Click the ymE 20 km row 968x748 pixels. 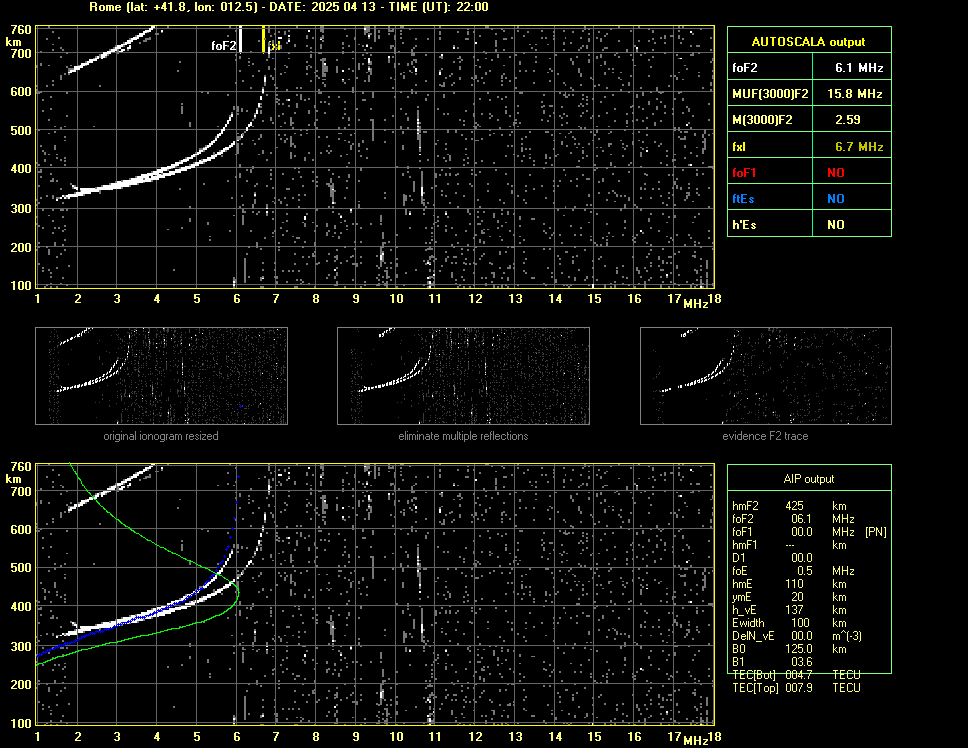794,597
